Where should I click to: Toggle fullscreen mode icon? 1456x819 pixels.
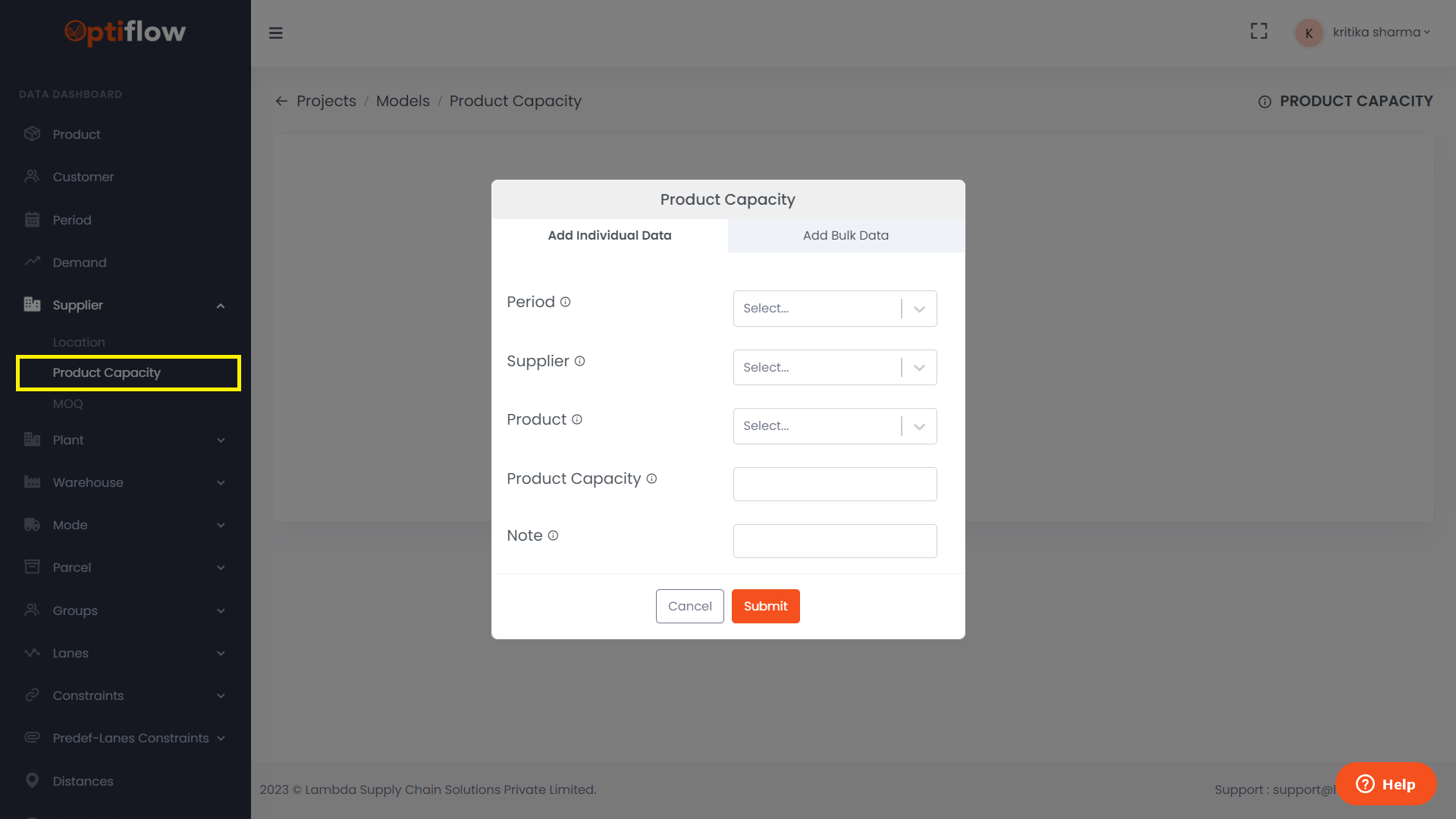(x=1259, y=31)
